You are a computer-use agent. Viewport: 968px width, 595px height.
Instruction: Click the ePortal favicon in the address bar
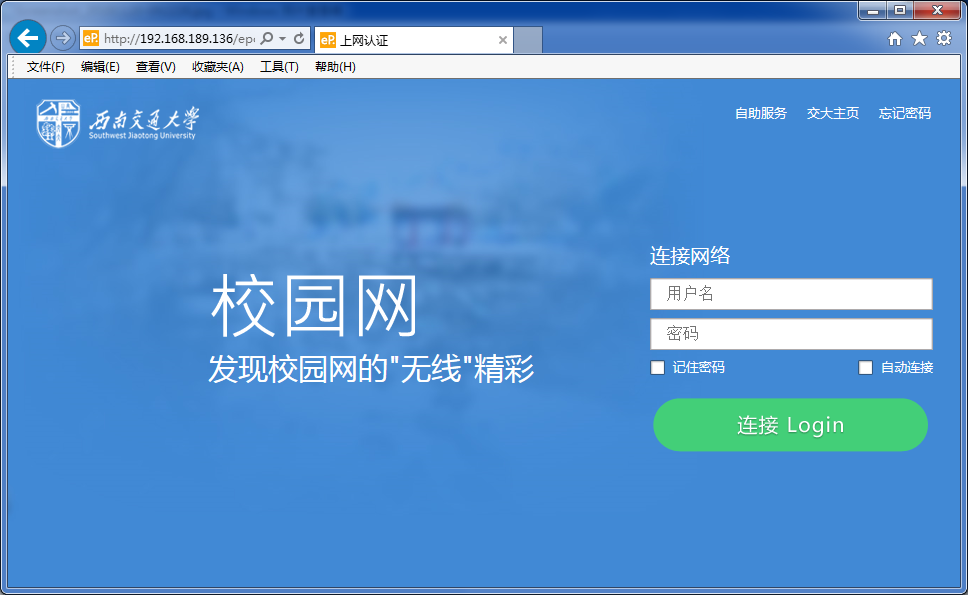click(90, 38)
